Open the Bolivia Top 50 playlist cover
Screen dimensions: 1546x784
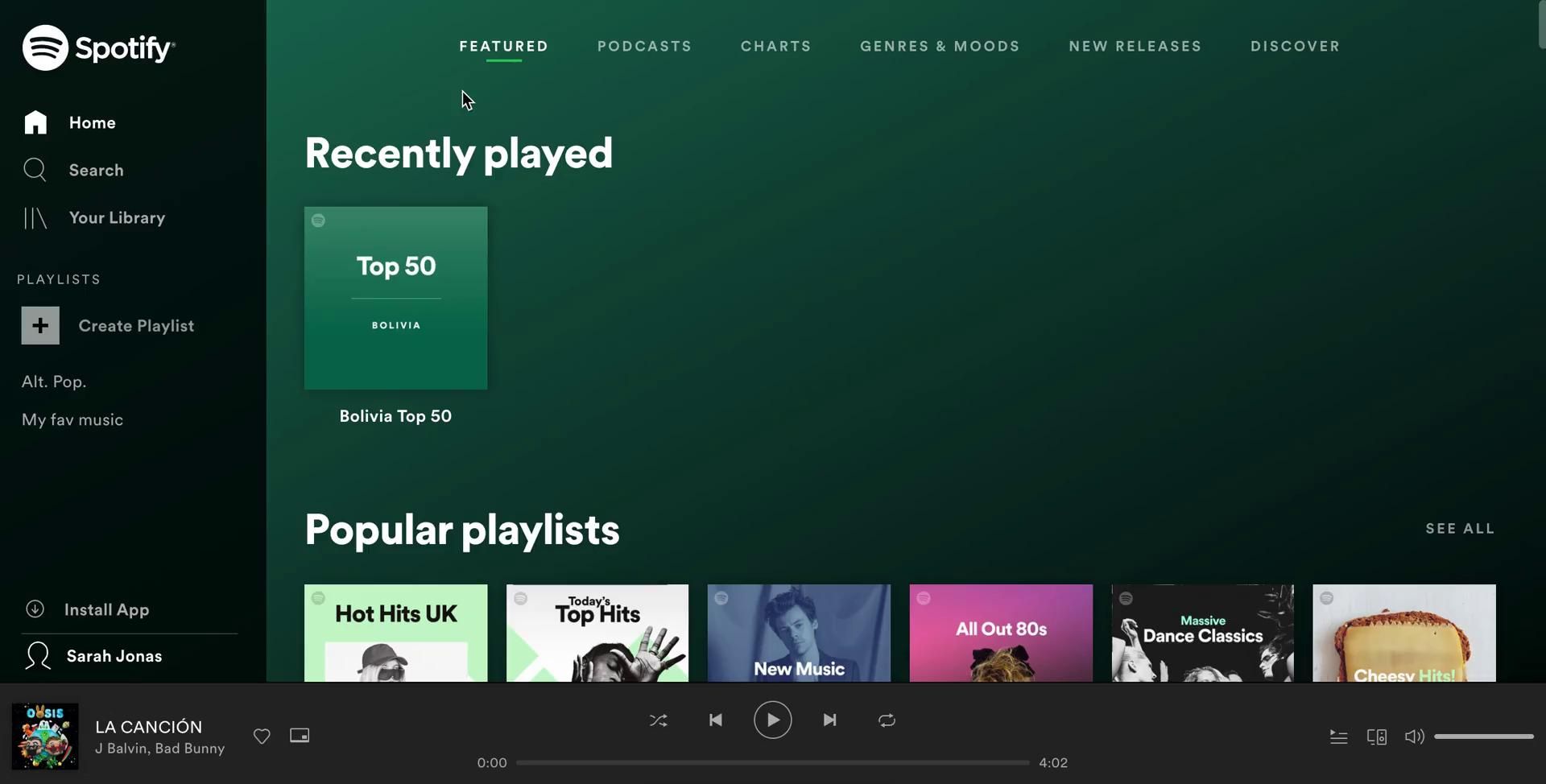[395, 299]
